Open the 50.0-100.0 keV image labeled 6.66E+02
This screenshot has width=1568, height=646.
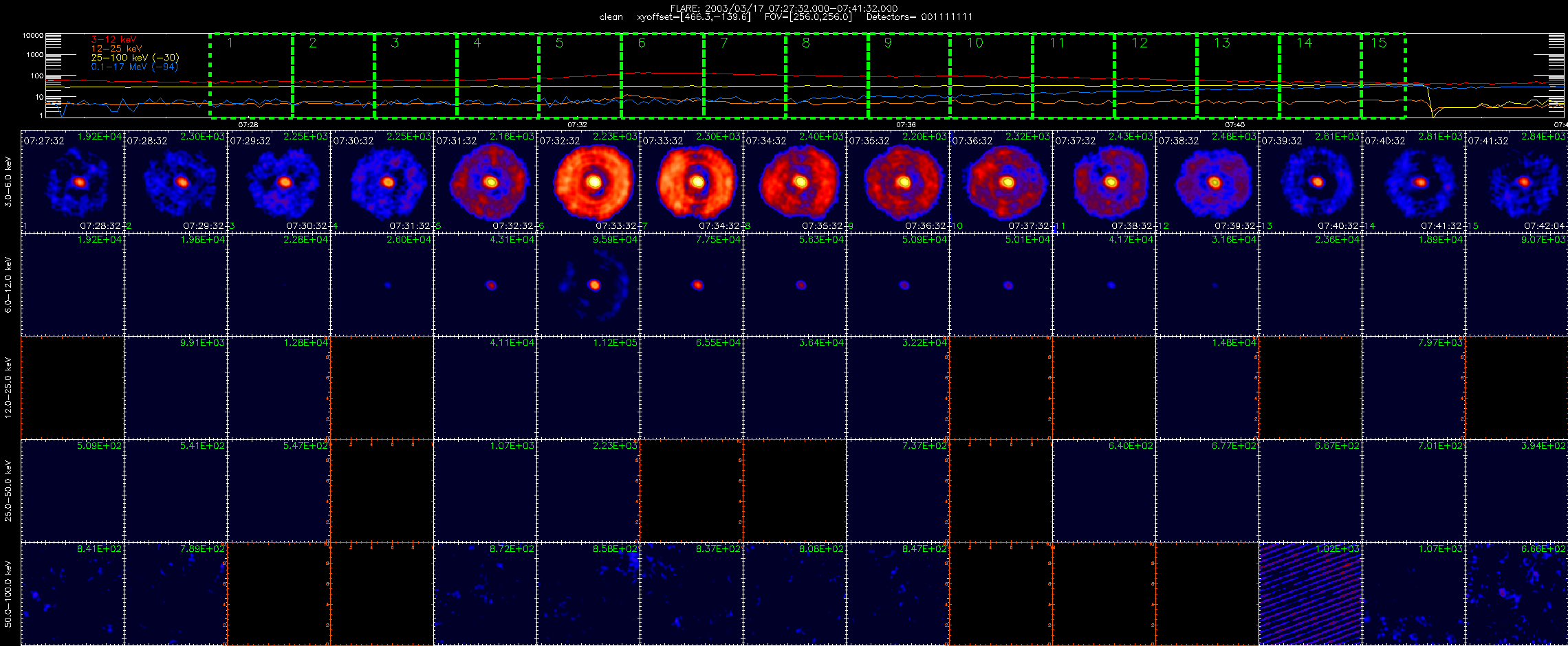click(x=1516, y=594)
